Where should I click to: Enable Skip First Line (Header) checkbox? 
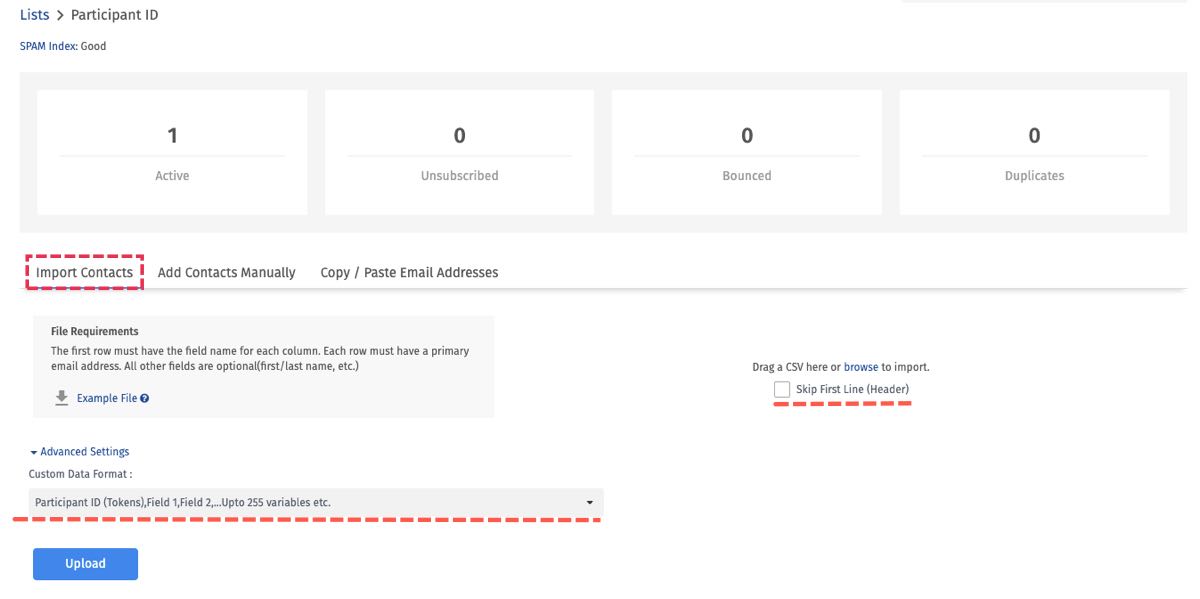coord(782,389)
